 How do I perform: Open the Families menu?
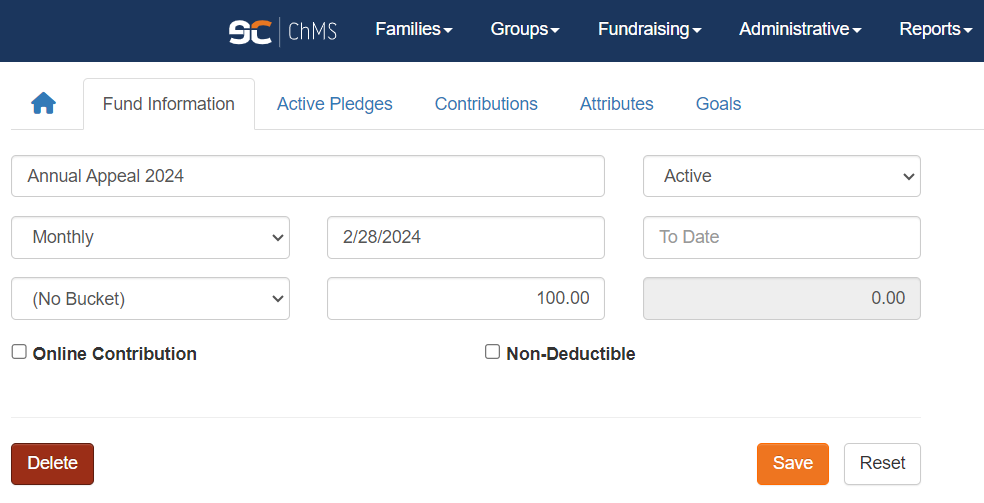click(414, 29)
